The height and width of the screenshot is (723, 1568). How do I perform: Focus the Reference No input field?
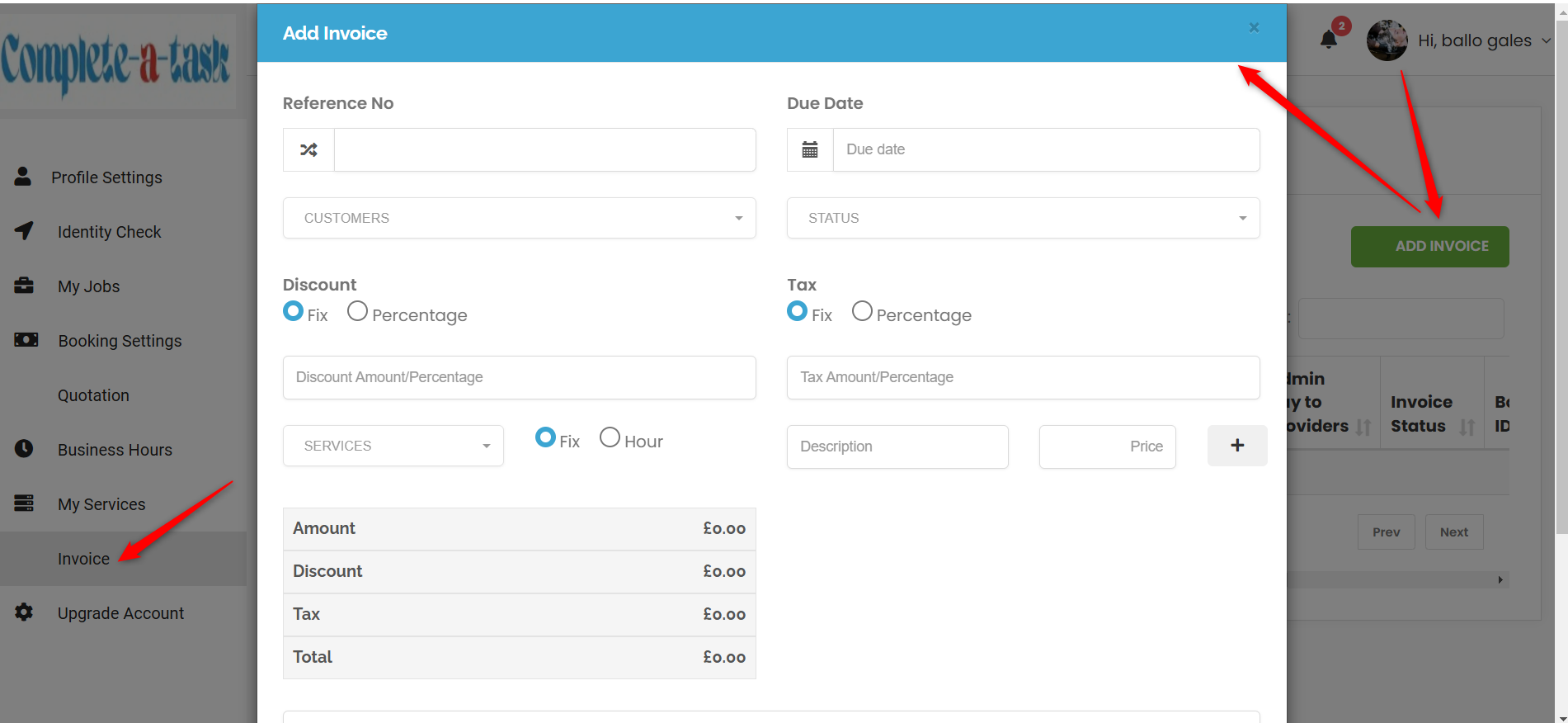tap(545, 149)
